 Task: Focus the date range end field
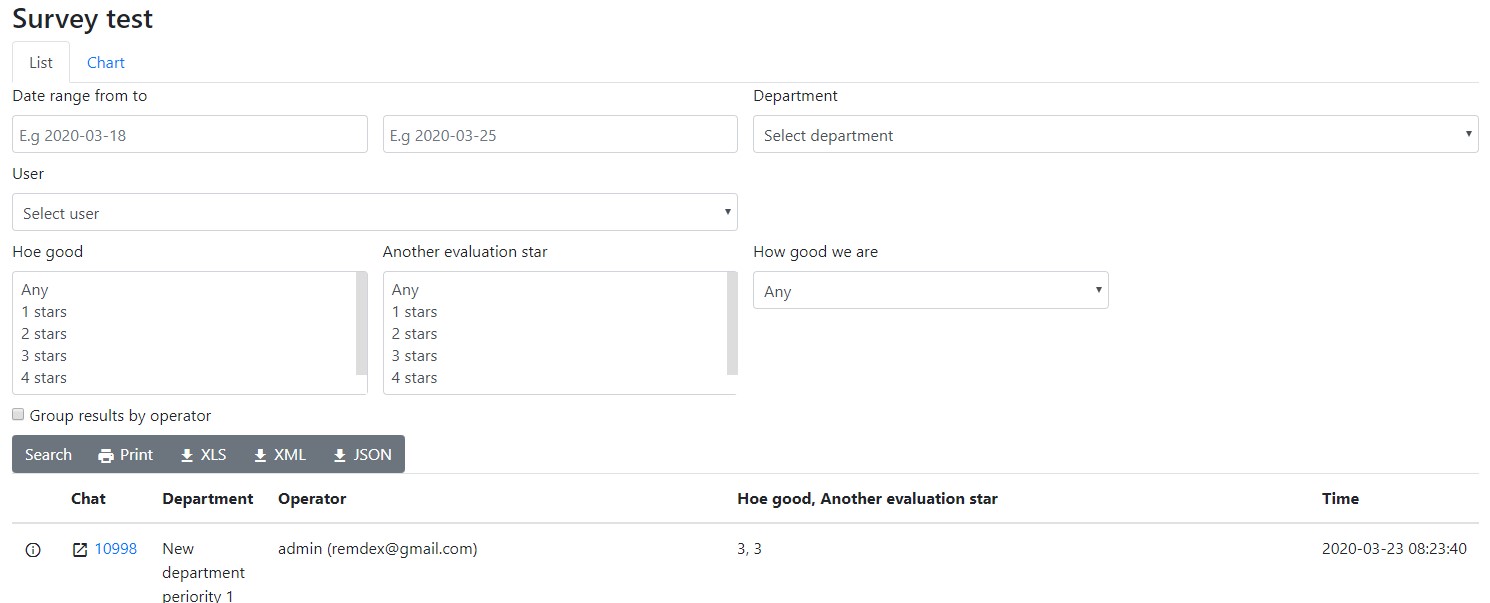pyautogui.click(x=560, y=135)
